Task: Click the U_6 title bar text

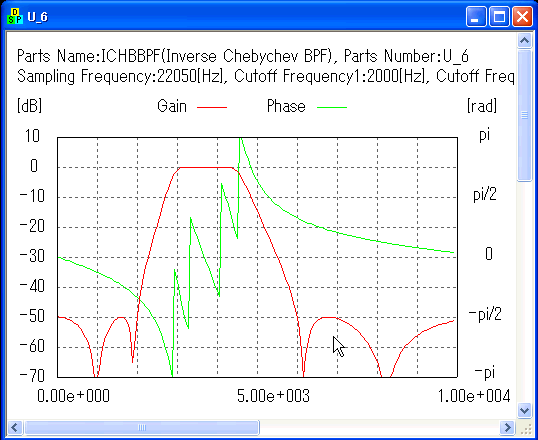Action: (38, 16)
